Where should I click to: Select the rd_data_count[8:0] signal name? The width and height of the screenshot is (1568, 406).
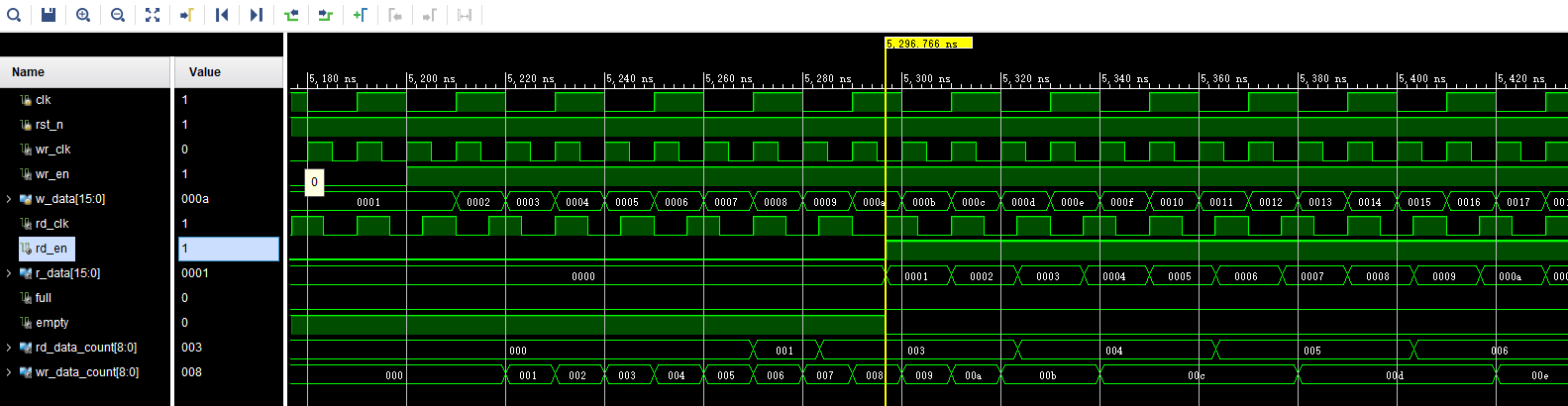pos(86,348)
